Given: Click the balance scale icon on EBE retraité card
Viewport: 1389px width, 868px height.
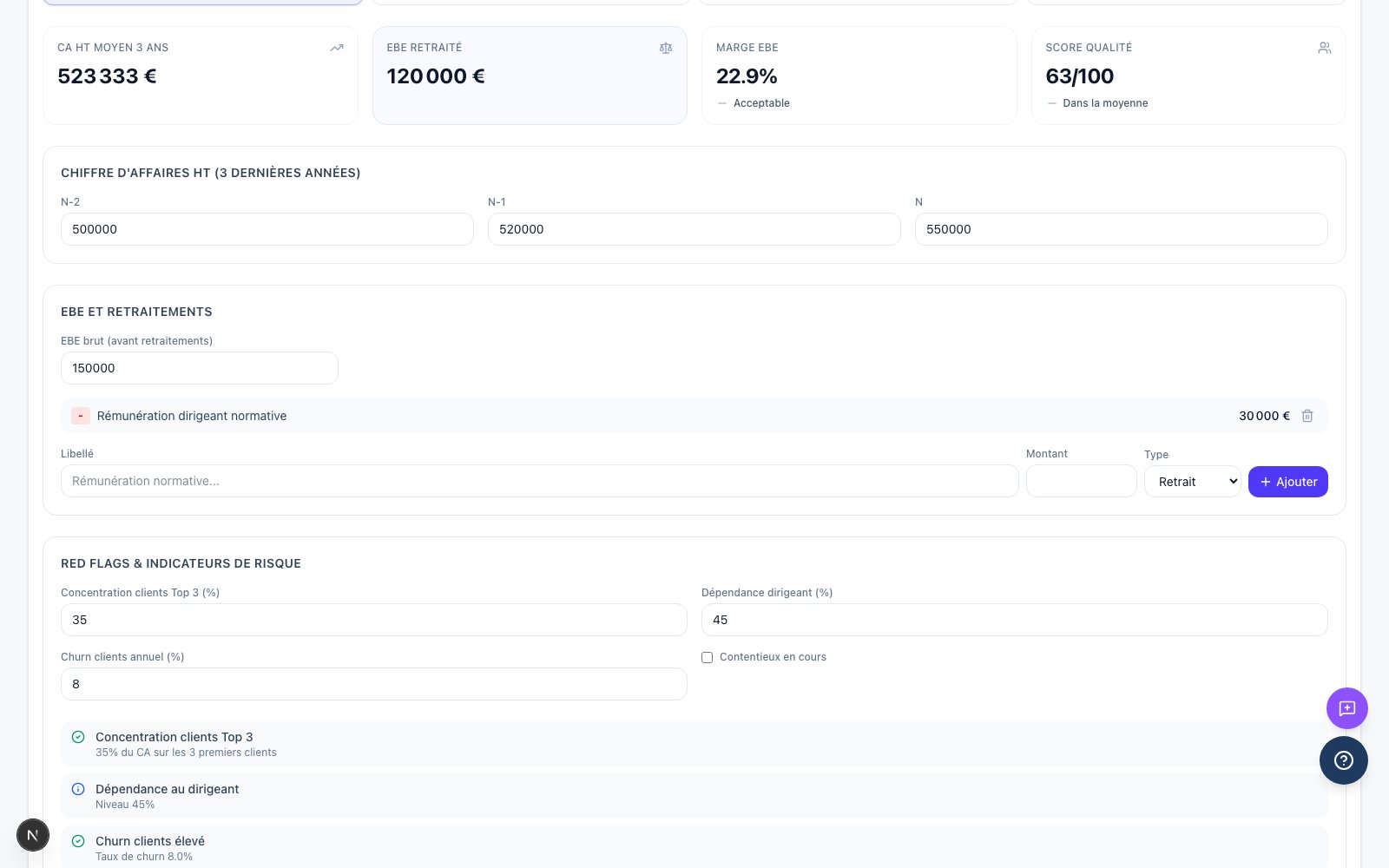Looking at the screenshot, I should tap(666, 48).
